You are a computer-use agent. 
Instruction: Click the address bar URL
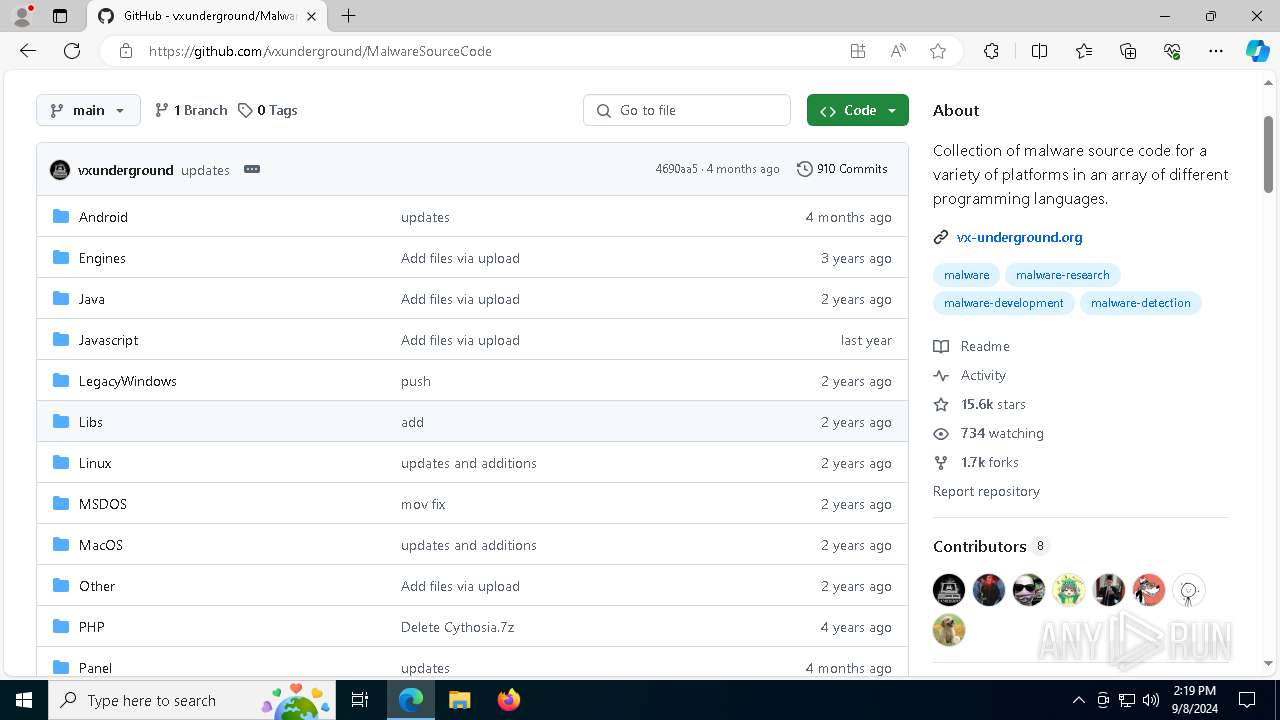pyautogui.click(x=320, y=51)
